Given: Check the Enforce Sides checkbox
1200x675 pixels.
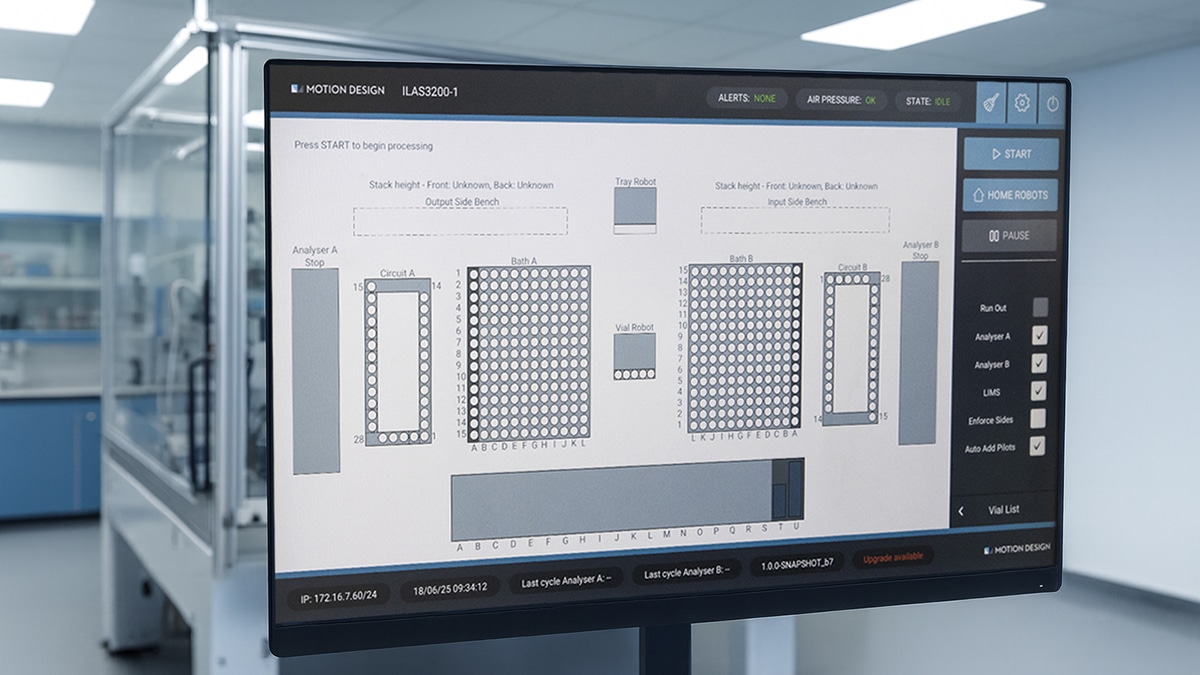Looking at the screenshot, I should (1039, 419).
